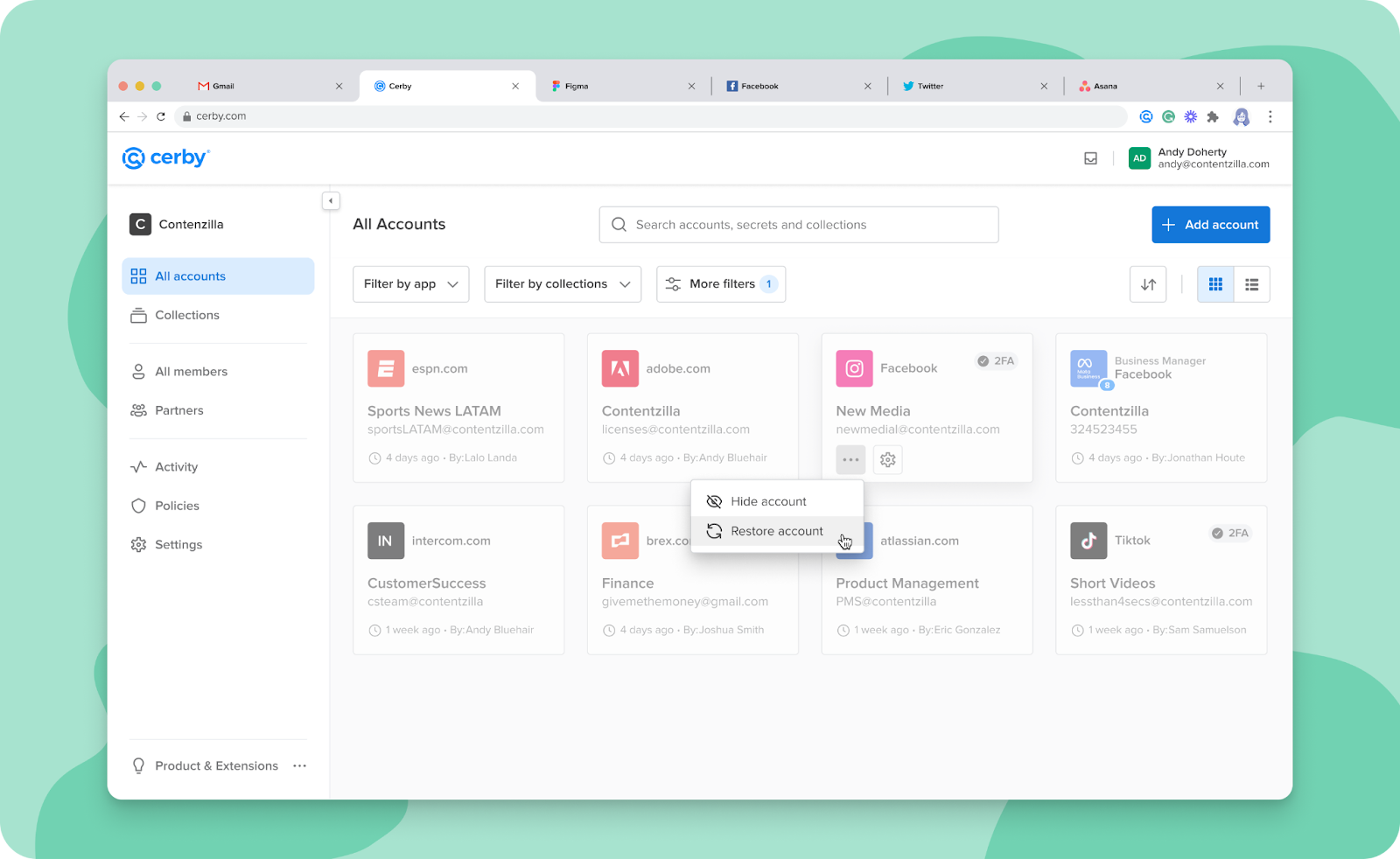Click the Meta Business Manager icon
This screenshot has height=859, width=1400.
(x=1088, y=368)
